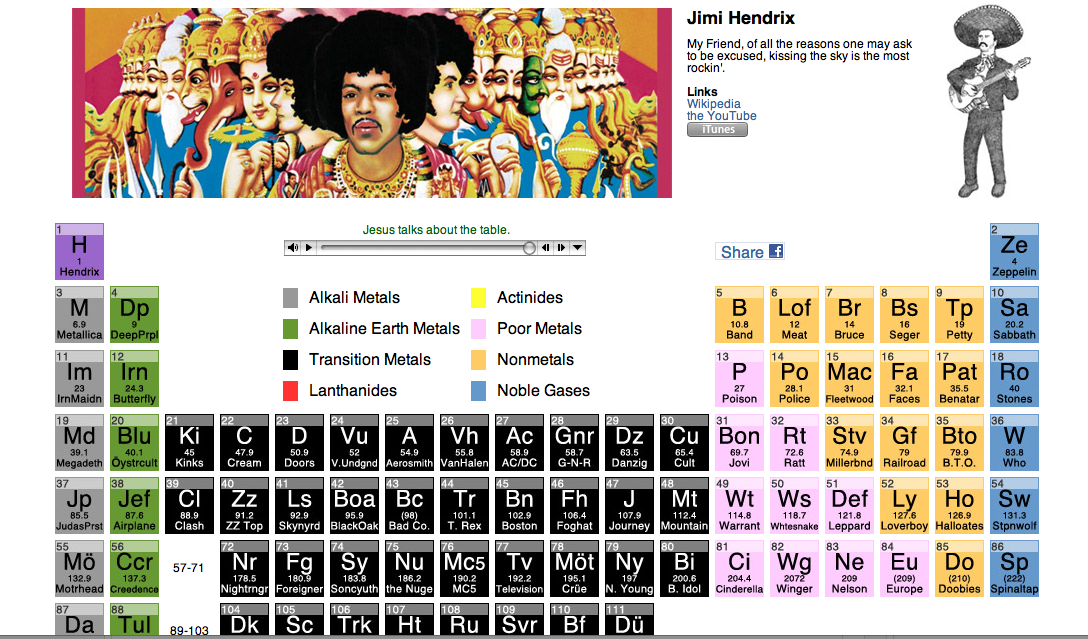Image resolution: width=1088 pixels, height=639 pixels.
Task: Click the Lanthanides red legend swatch
Action: click(291, 391)
